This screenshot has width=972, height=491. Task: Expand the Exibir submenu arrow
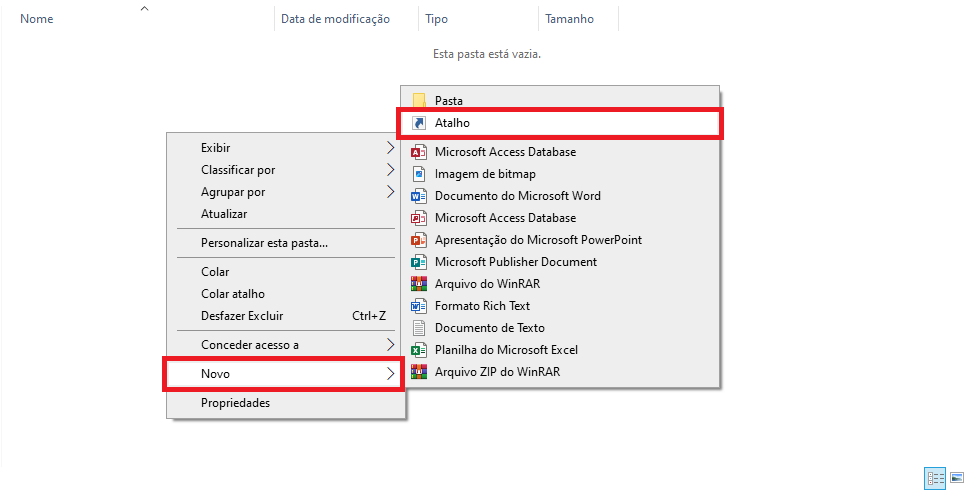point(390,148)
